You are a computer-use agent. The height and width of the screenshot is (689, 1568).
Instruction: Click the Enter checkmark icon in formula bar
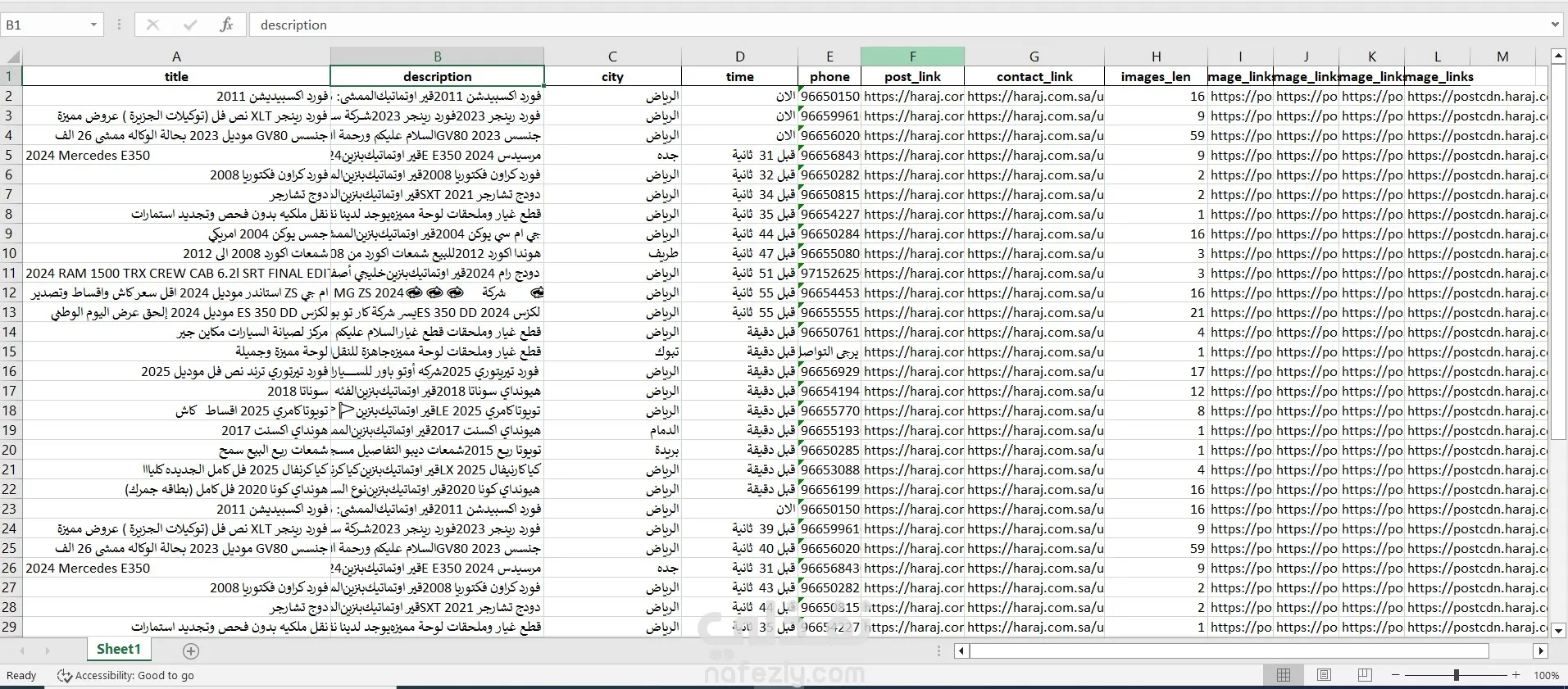coord(190,25)
